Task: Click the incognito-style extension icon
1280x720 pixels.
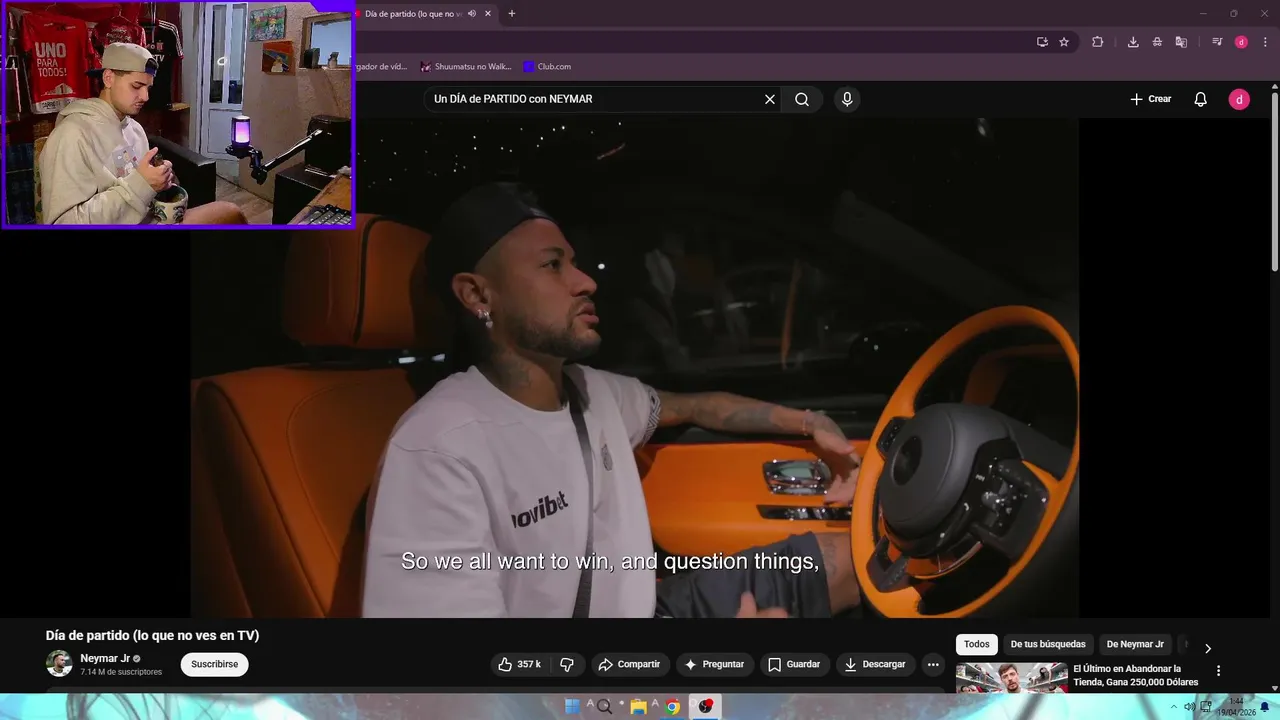Action: tap(1157, 42)
